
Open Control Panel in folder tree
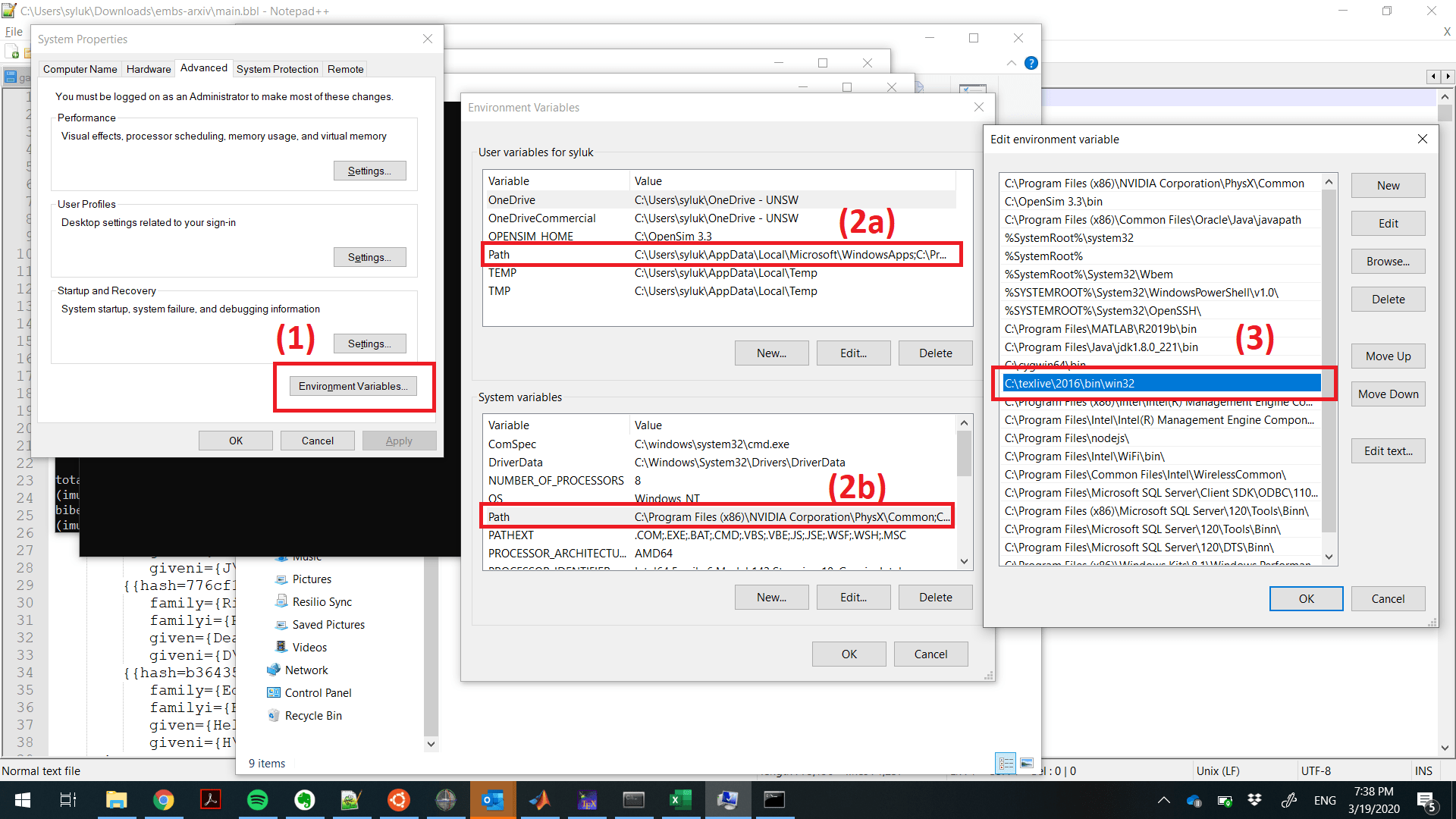coord(318,692)
